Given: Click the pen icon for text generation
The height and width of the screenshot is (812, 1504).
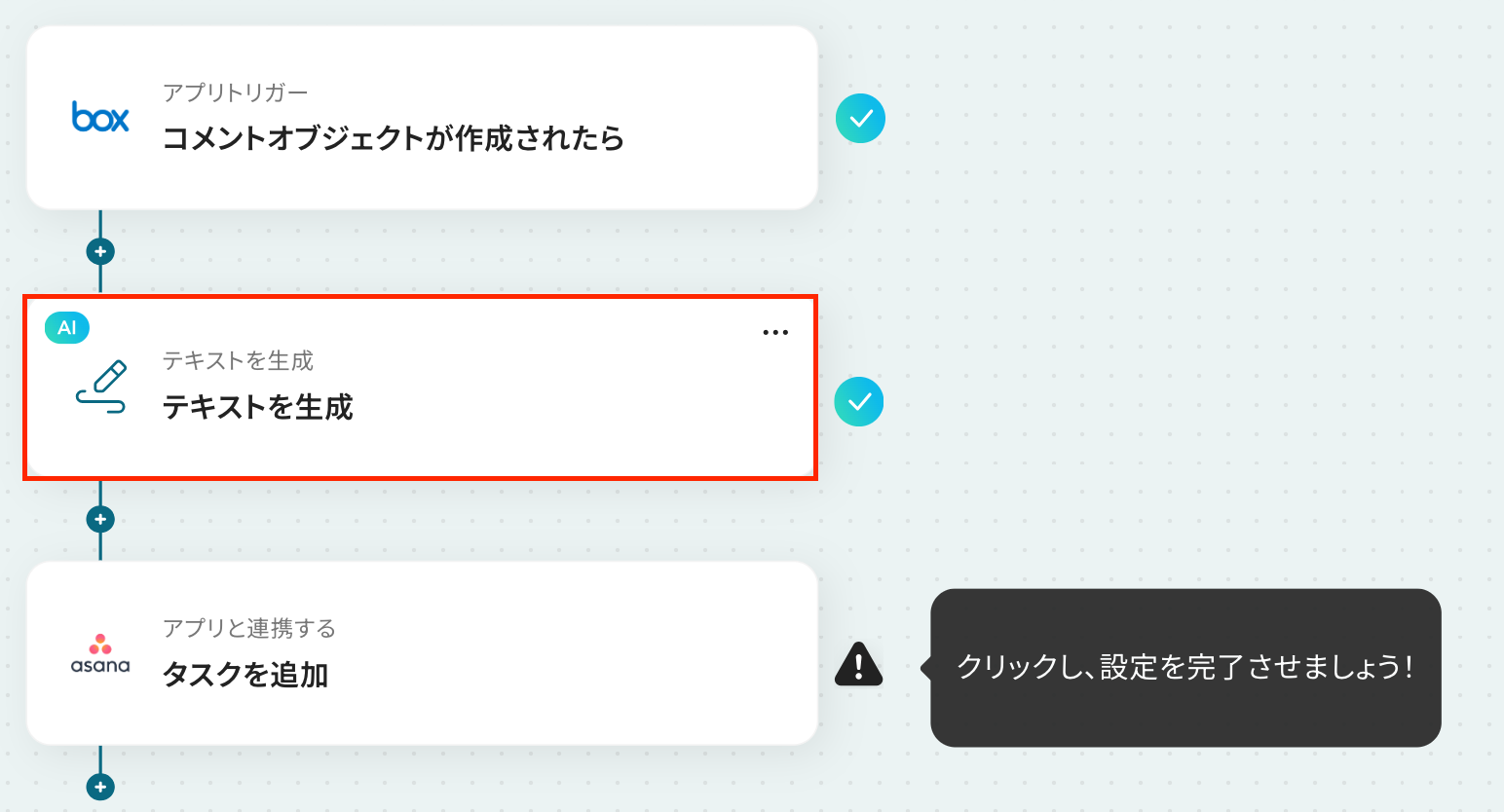Looking at the screenshot, I should [x=101, y=388].
